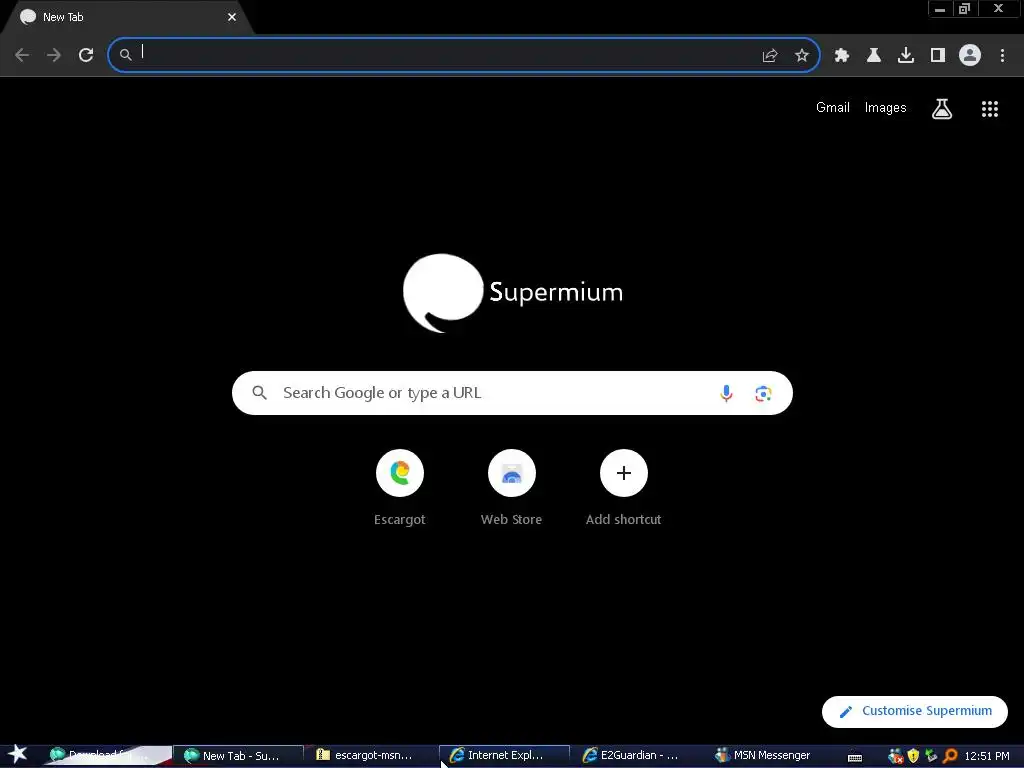Click the magnifier icon in search box

click(259, 392)
